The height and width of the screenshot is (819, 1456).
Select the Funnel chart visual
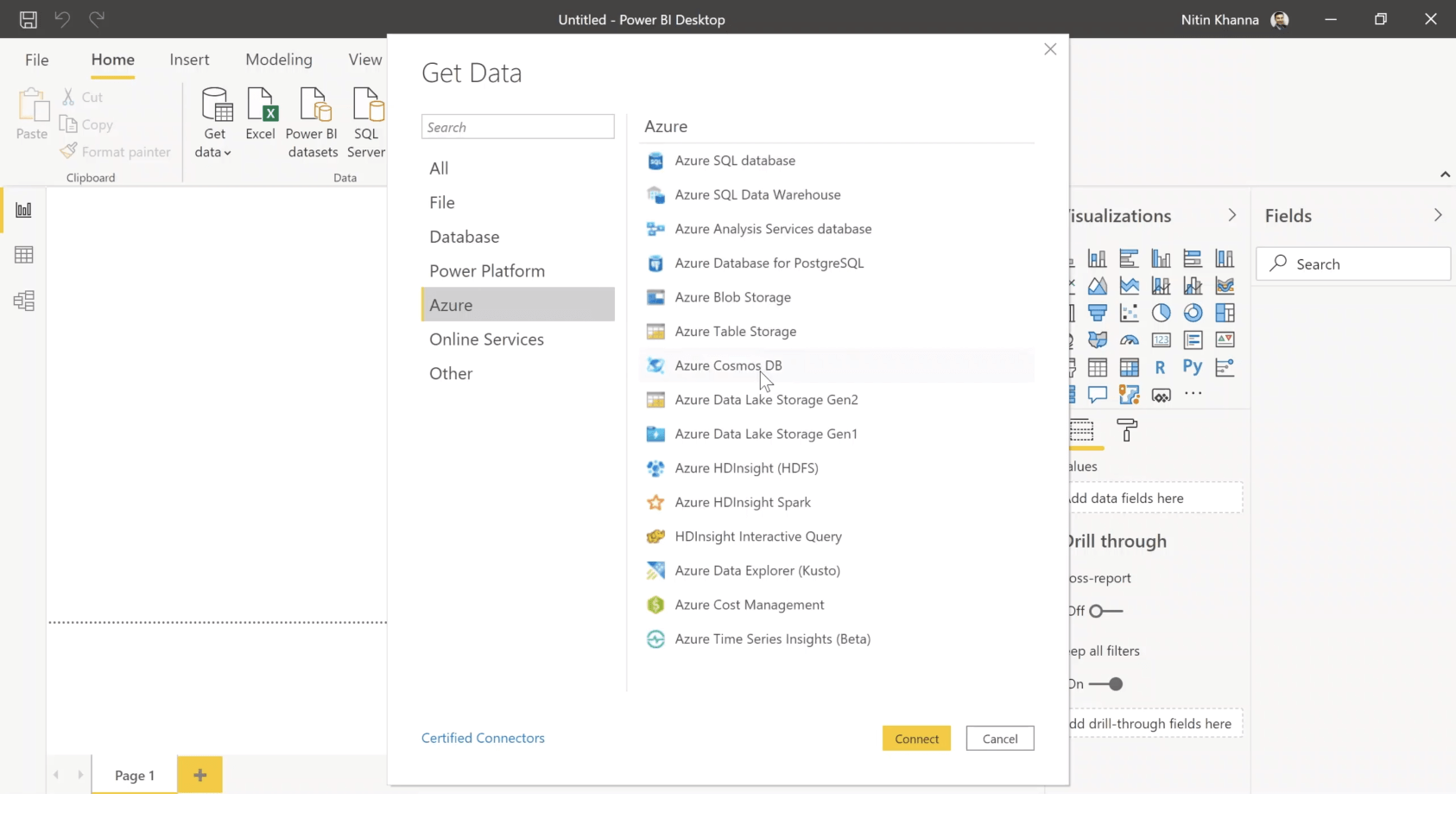coord(1098,313)
